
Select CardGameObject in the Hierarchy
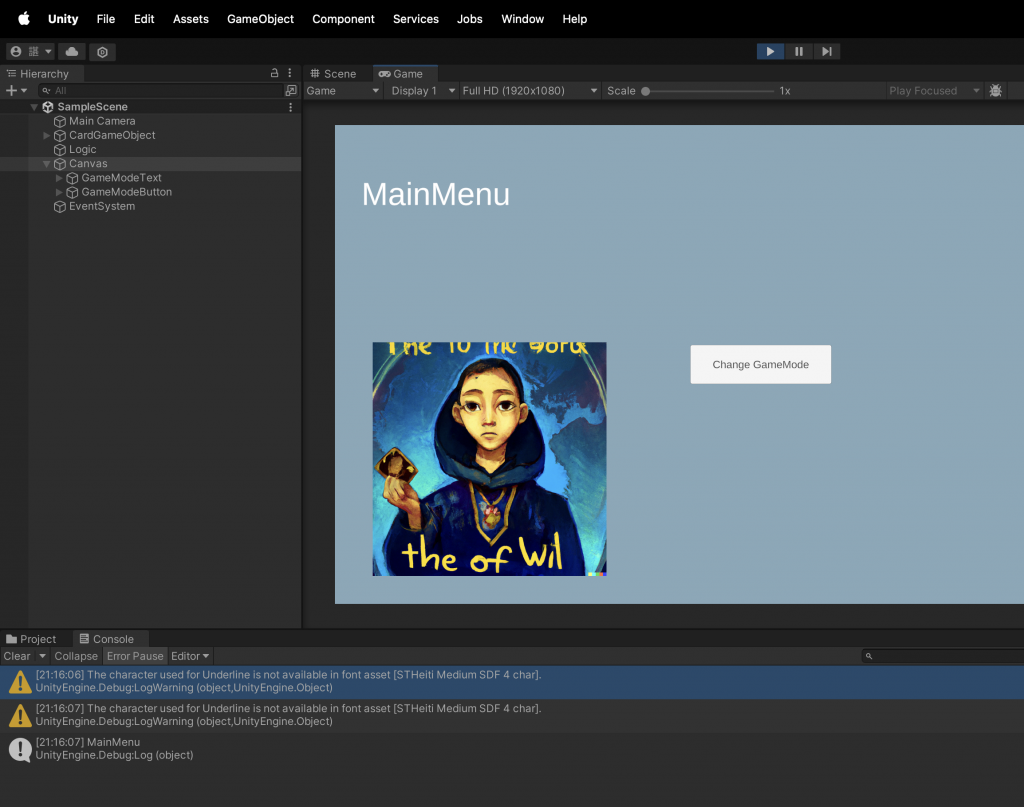[112, 135]
